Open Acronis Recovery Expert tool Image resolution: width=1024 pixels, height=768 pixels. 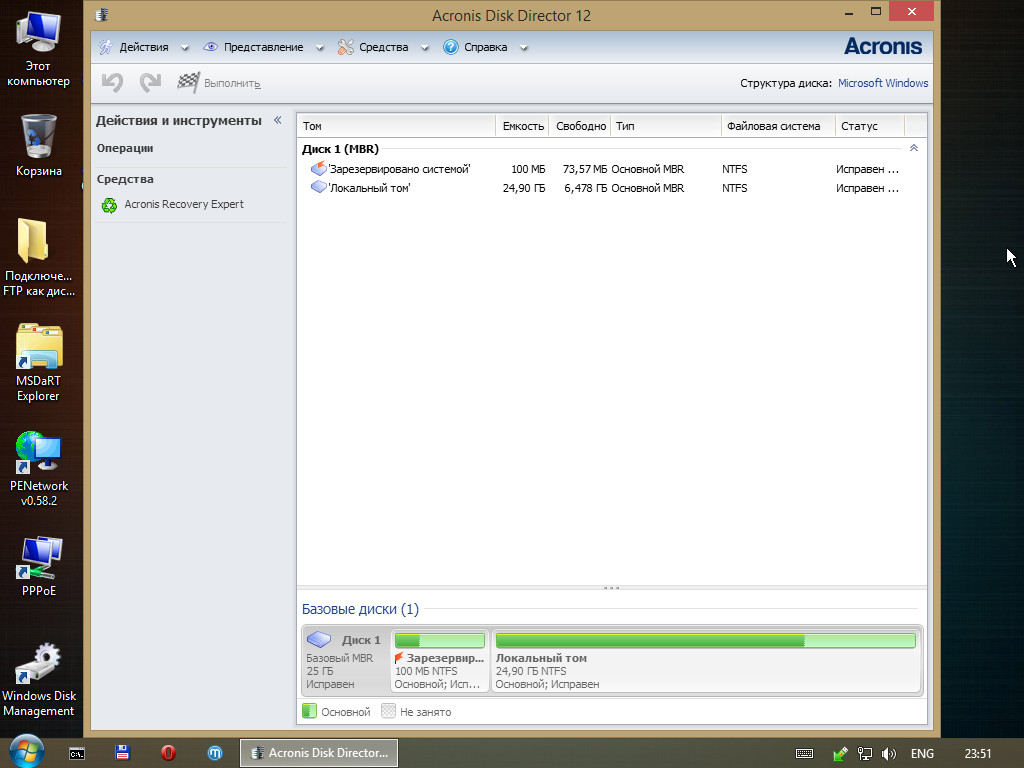tap(183, 205)
